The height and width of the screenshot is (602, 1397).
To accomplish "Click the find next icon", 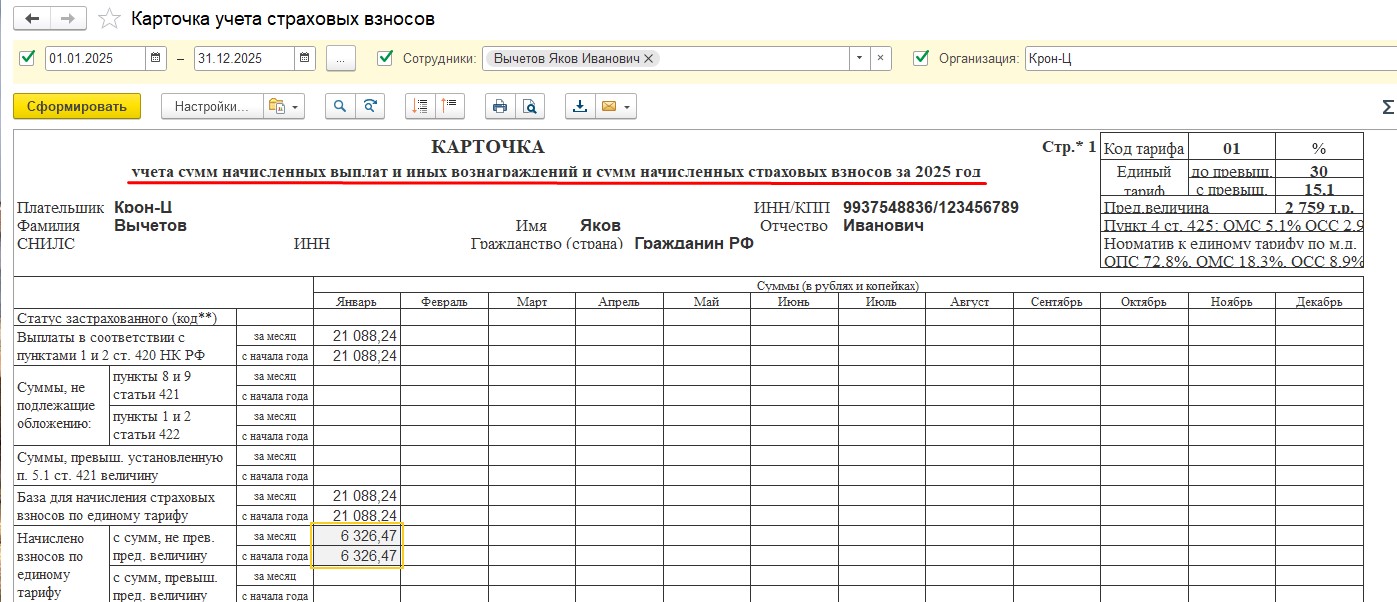I will pos(370,107).
